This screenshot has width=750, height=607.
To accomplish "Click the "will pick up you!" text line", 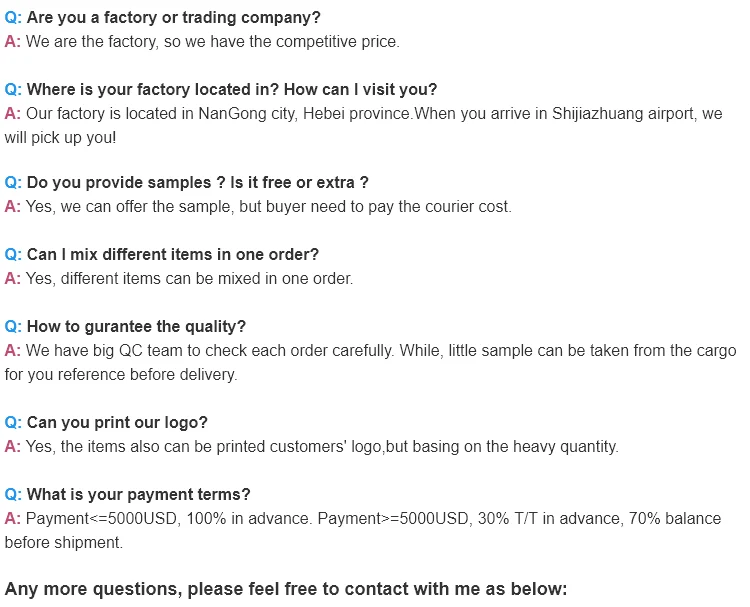I will click(60, 138).
